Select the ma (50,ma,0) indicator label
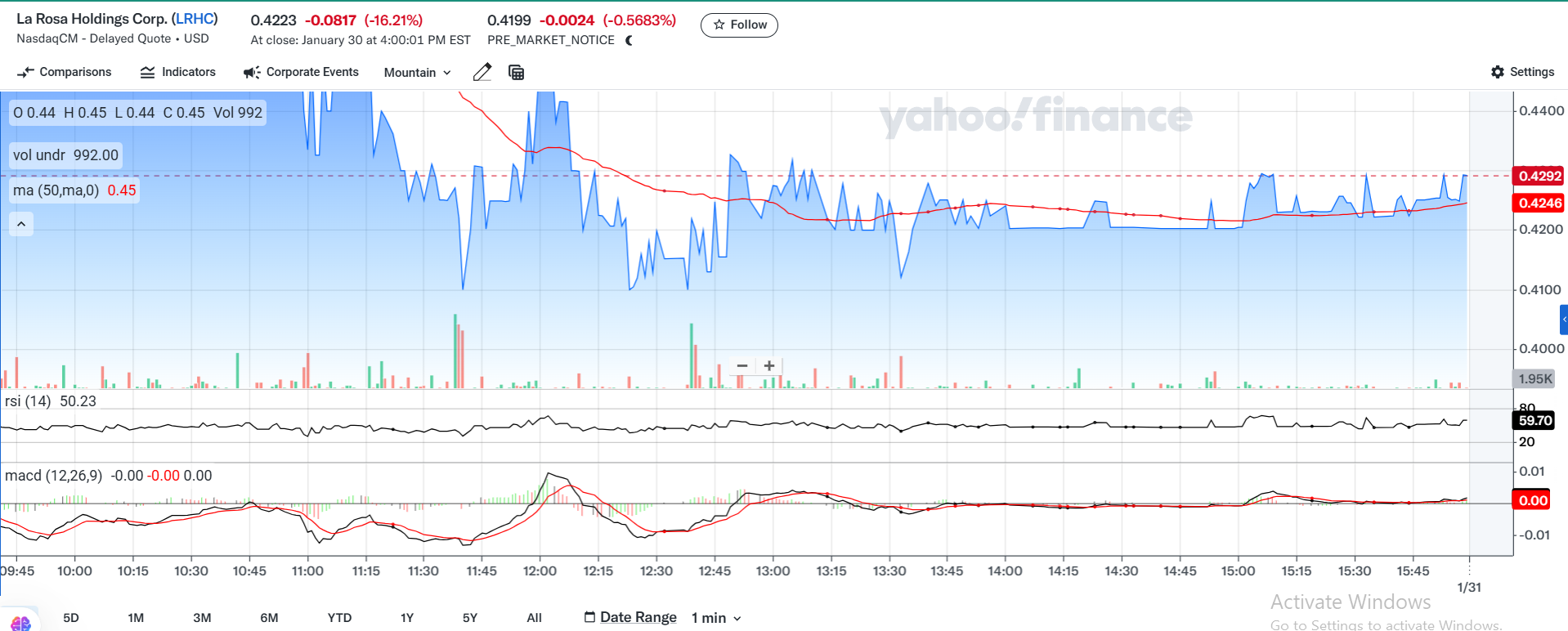Screen dimensions: 1568x631 pos(56,190)
